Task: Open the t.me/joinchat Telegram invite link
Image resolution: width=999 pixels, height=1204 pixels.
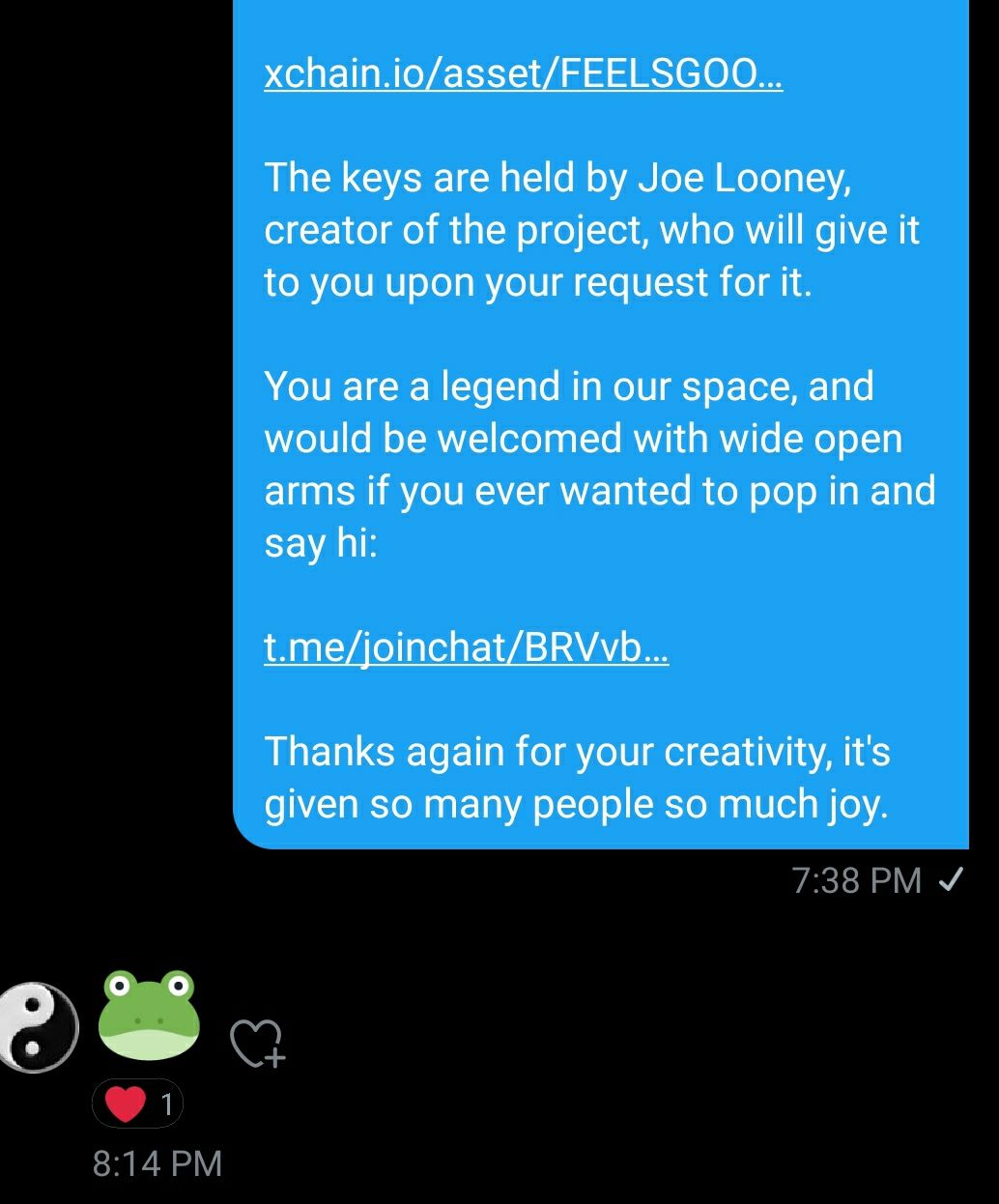Action: point(466,647)
